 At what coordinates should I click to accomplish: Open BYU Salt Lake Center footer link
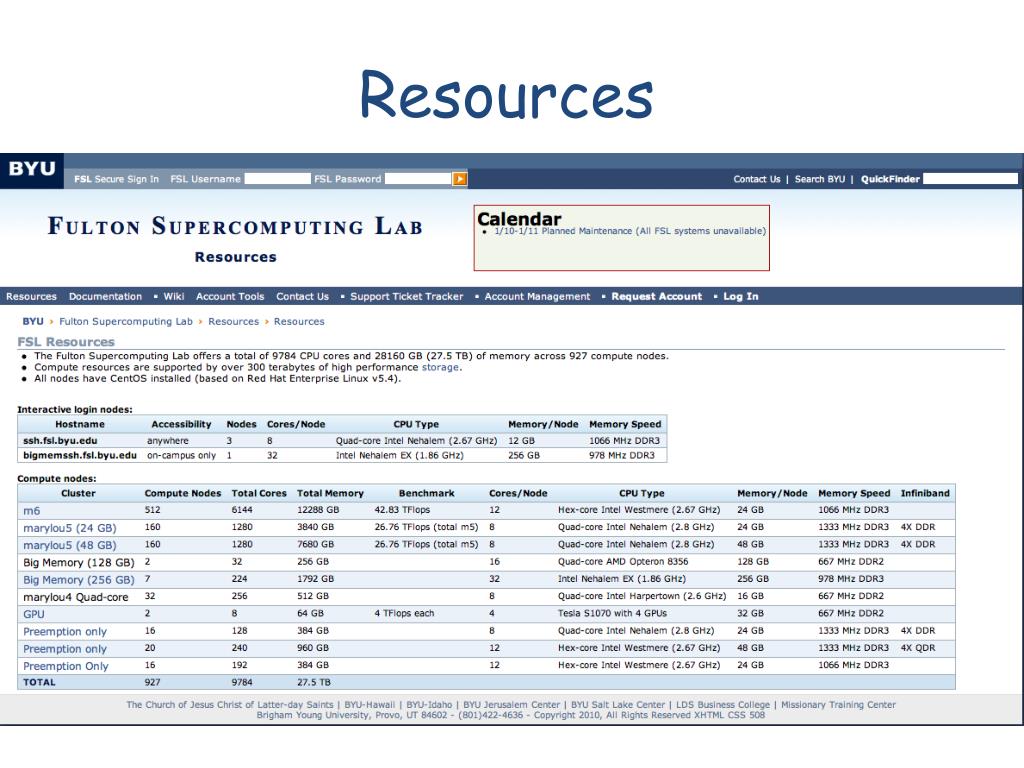tap(618, 705)
